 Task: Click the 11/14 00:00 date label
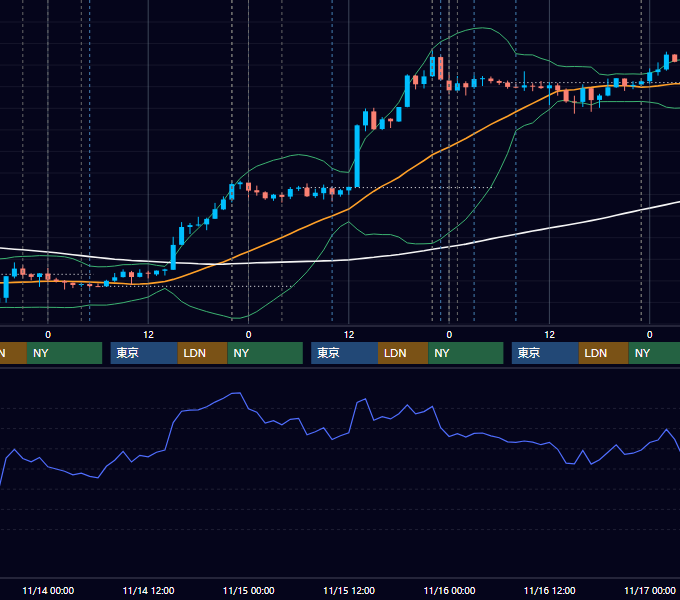click(48, 590)
